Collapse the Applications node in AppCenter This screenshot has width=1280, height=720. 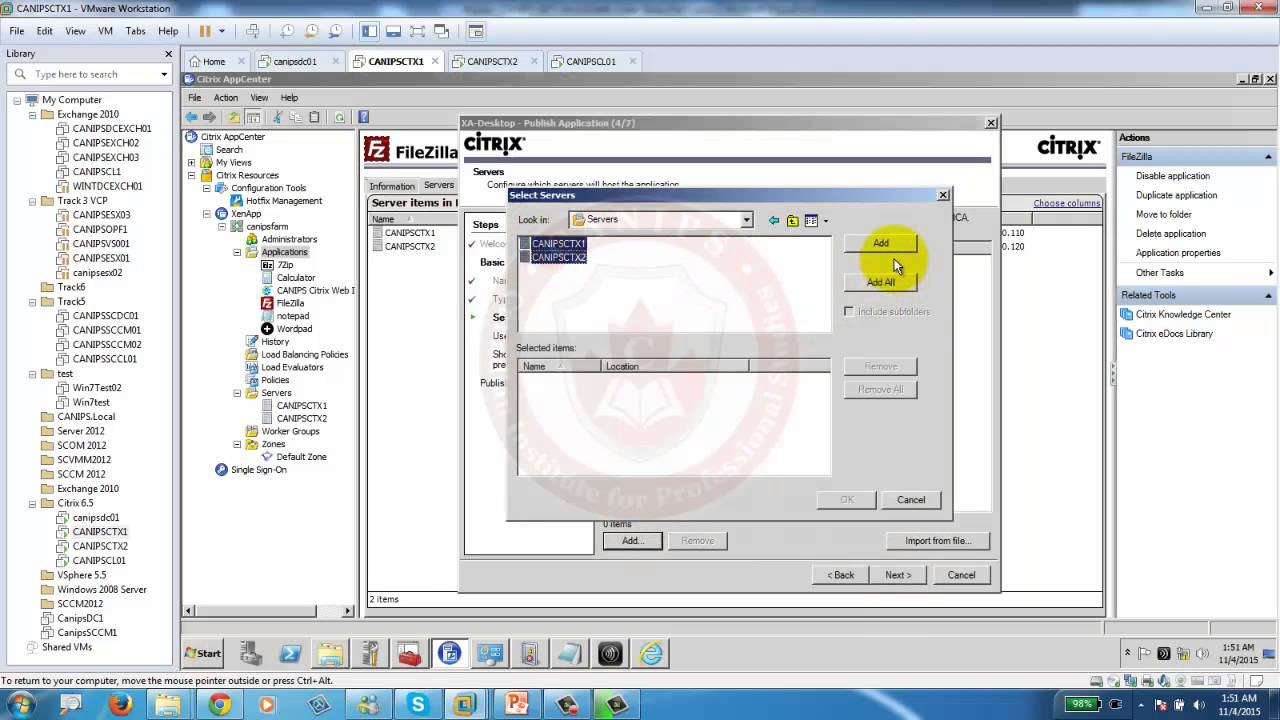coord(237,252)
